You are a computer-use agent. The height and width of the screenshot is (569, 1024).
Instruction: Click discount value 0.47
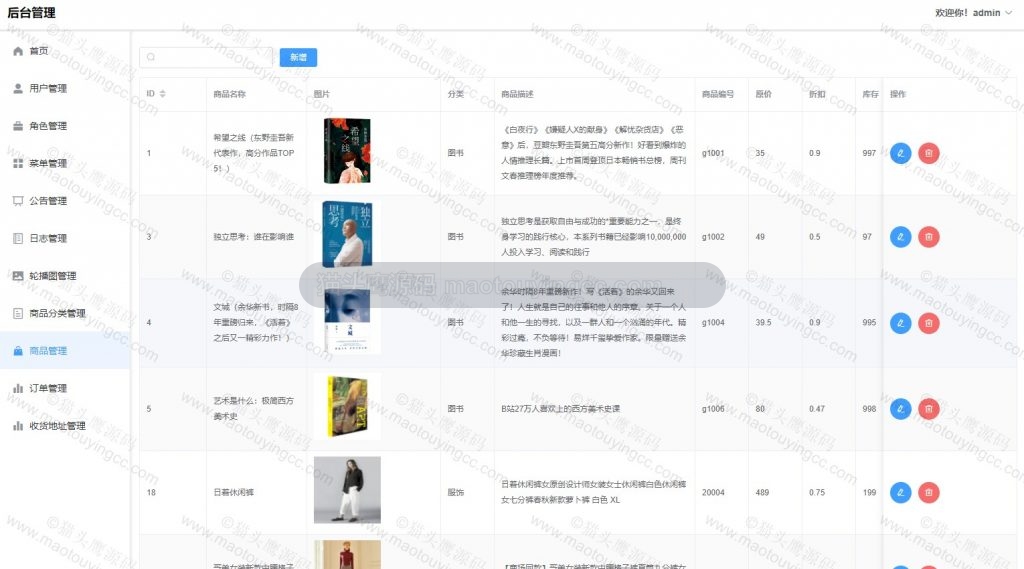click(x=817, y=409)
